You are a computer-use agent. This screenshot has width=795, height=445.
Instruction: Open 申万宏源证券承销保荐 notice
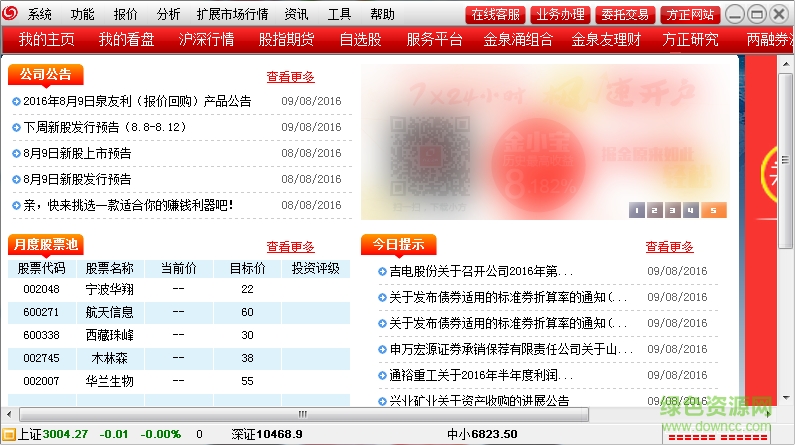click(511, 349)
